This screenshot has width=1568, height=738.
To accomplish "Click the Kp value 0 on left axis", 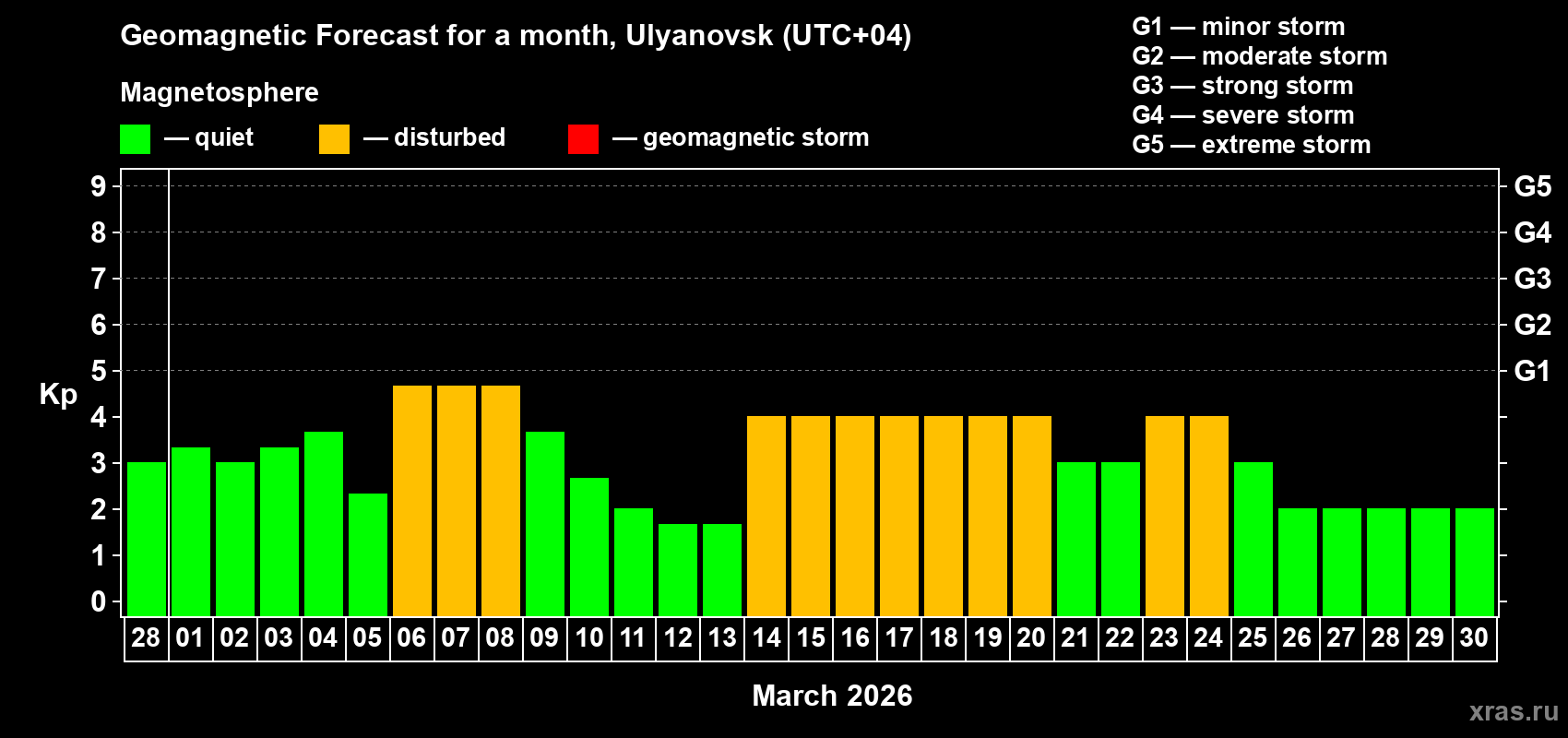I will click(x=99, y=601).
